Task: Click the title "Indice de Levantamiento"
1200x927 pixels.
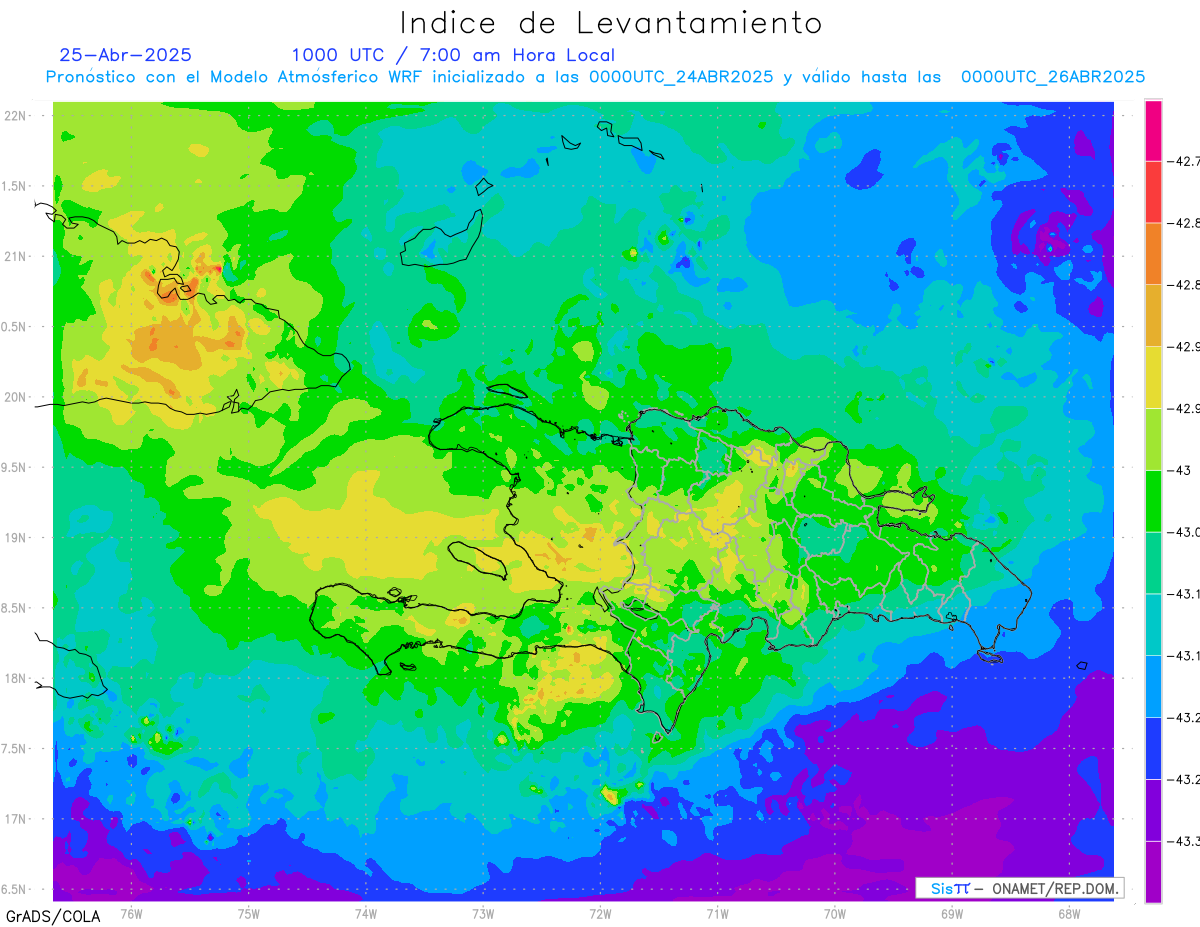Action: point(611,22)
